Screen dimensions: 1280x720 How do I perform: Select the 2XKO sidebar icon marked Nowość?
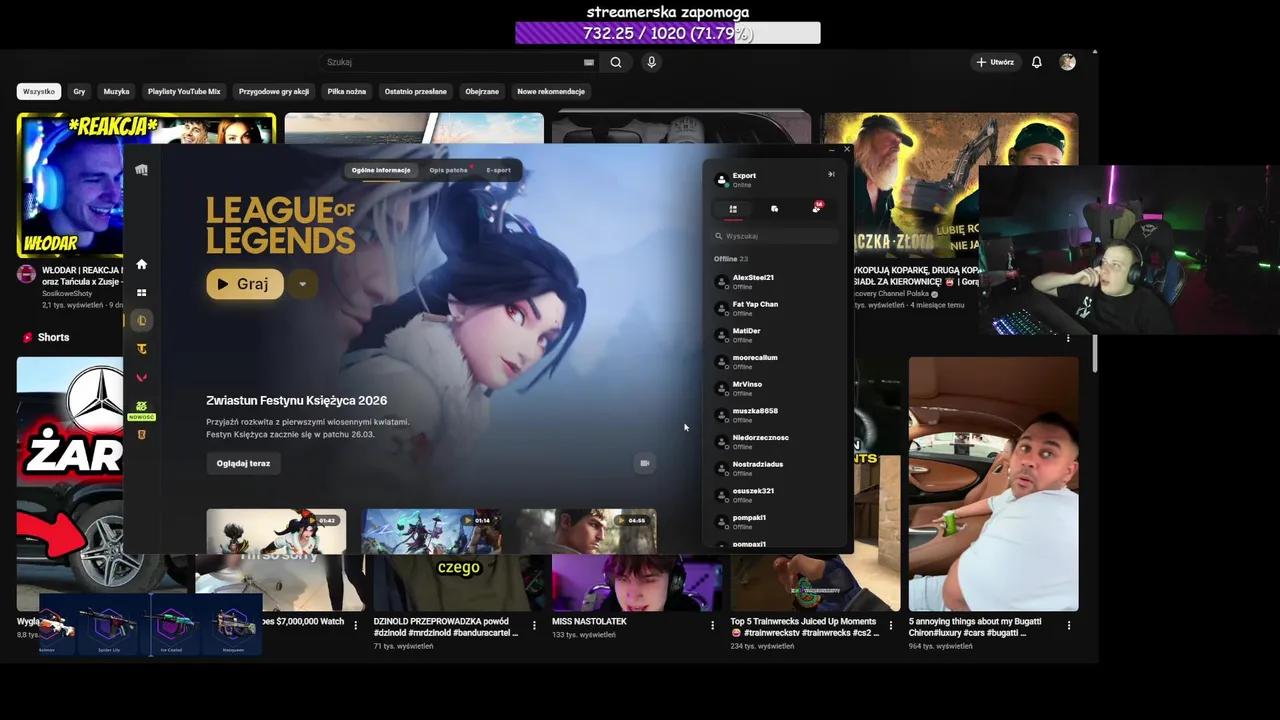(141, 410)
